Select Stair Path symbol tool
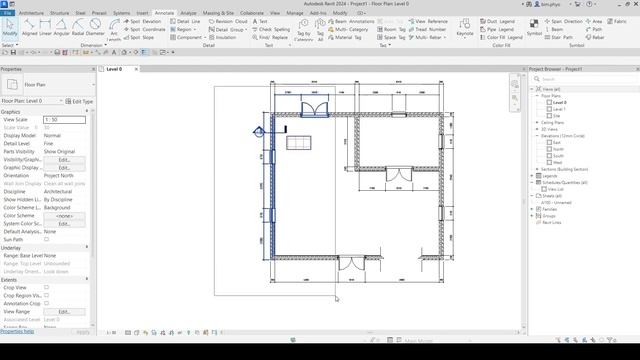 pos(558,37)
